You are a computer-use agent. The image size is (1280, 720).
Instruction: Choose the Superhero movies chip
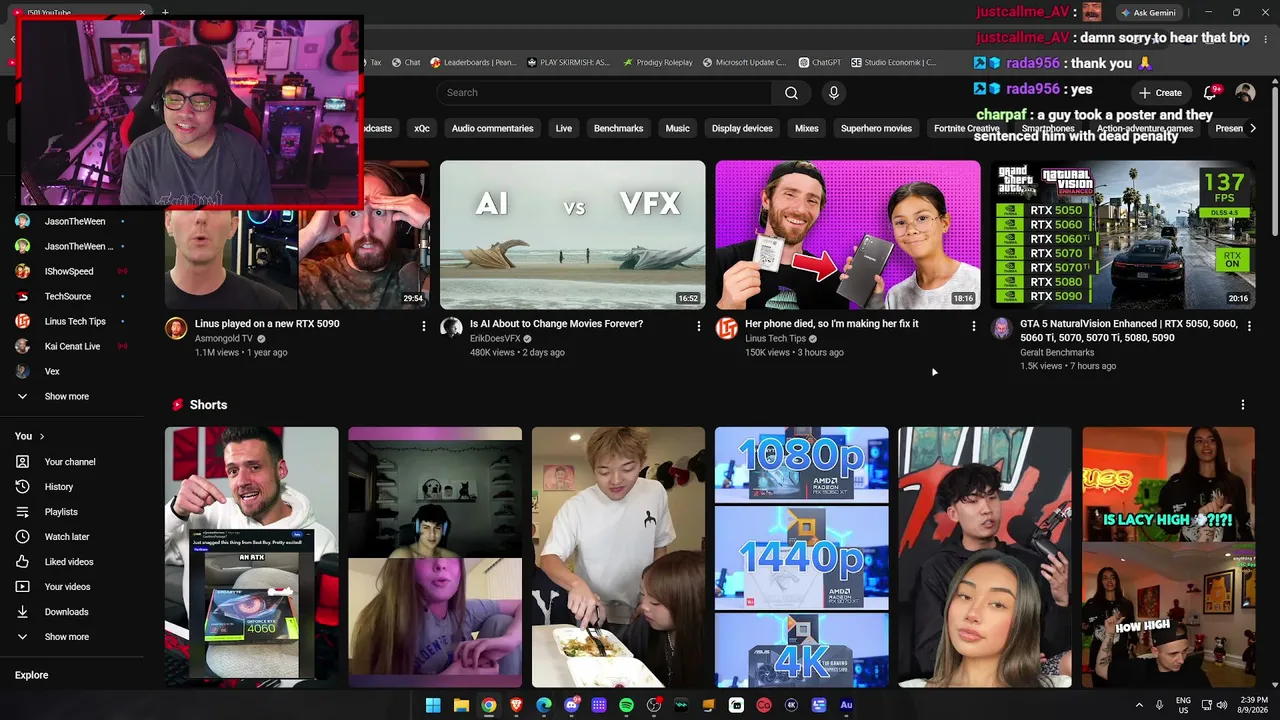click(x=876, y=128)
